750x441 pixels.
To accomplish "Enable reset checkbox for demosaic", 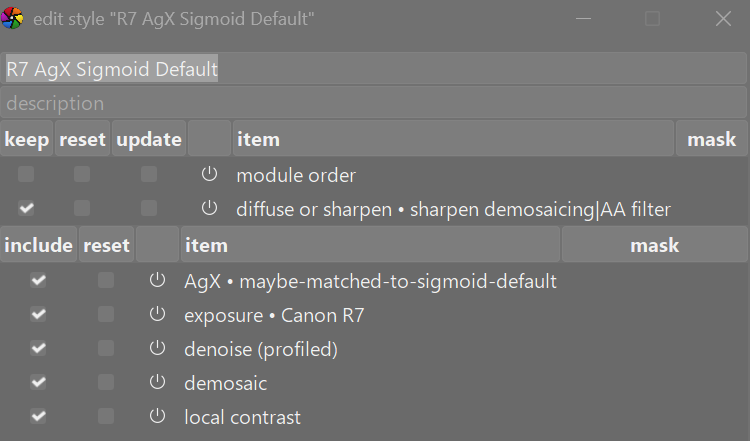I will point(106,383).
